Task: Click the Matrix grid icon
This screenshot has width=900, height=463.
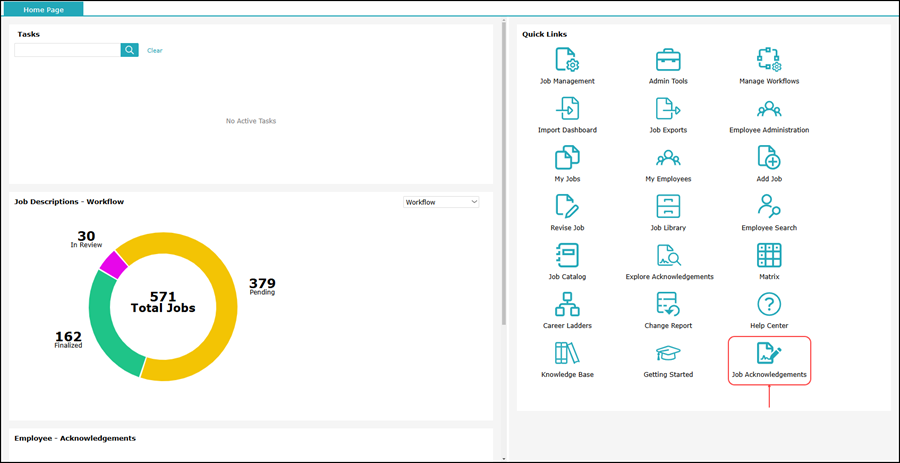Action: (x=768, y=255)
